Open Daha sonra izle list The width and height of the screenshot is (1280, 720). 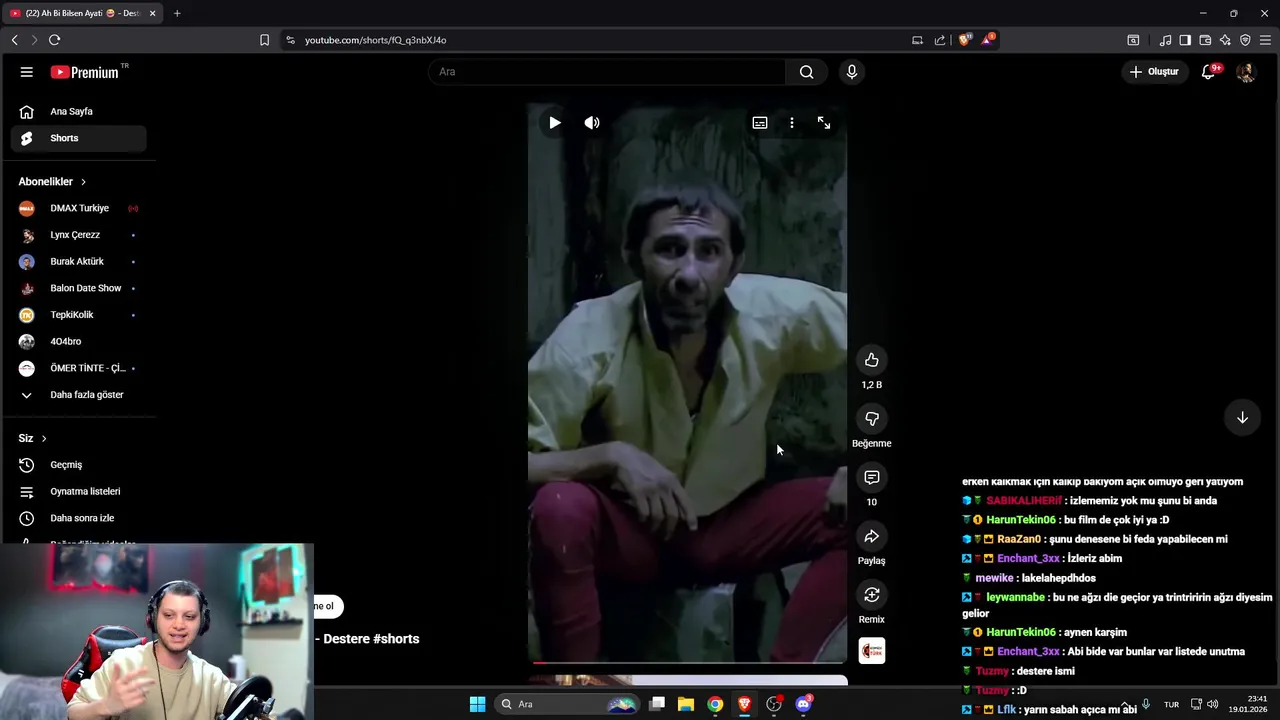[78, 518]
